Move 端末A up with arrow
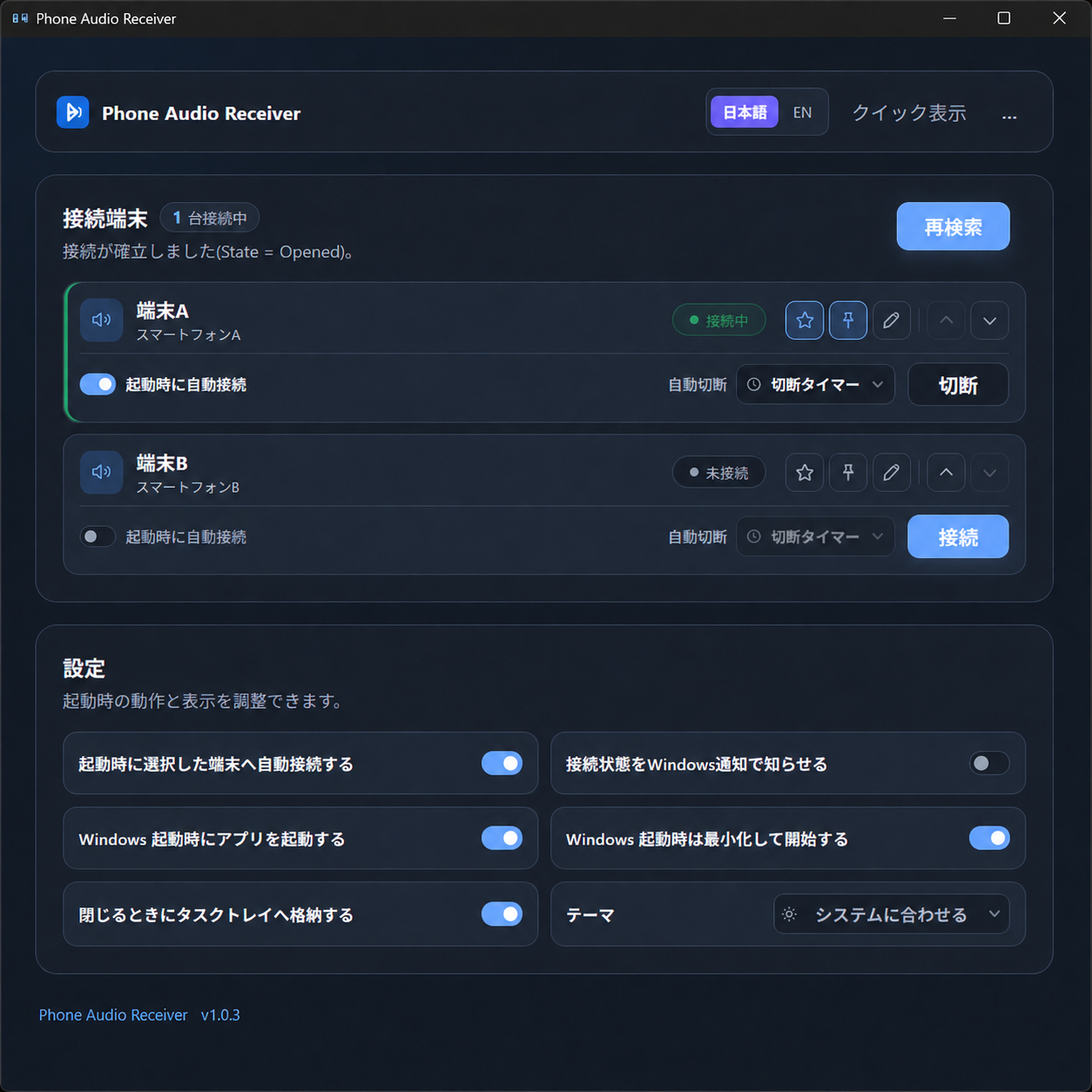 coord(947,320)
